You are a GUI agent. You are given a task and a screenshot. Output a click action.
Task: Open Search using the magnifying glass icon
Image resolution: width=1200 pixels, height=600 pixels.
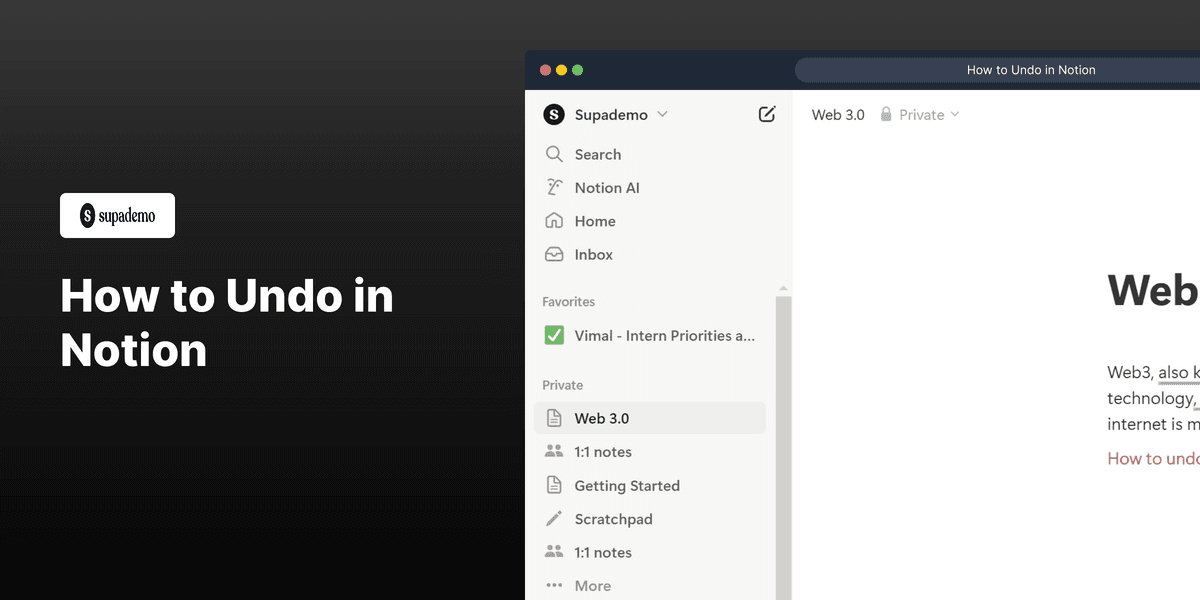pos(554,154)
